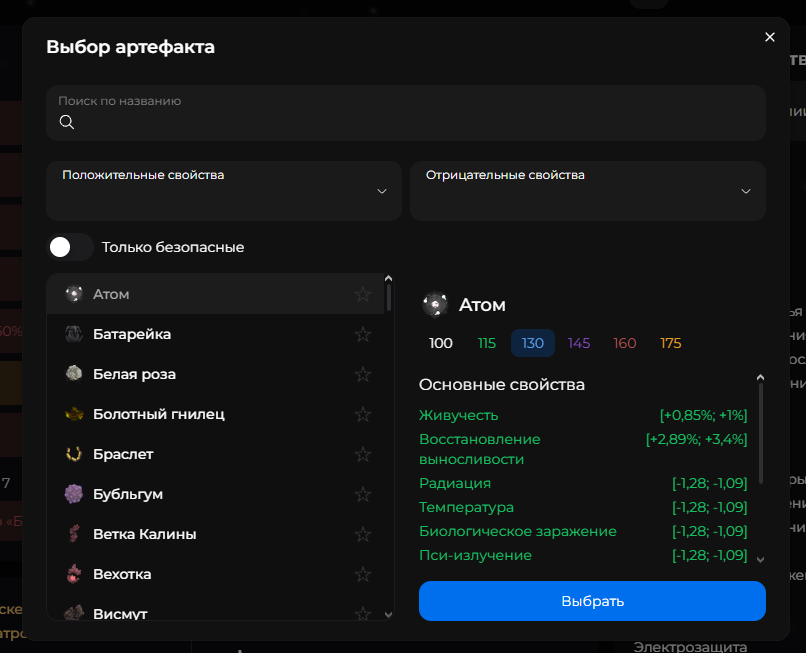Image resolution: width=806 pixels, height=653 pixels.
Task: Click the Бубльгум artifact icon
Action: (74, 494)
